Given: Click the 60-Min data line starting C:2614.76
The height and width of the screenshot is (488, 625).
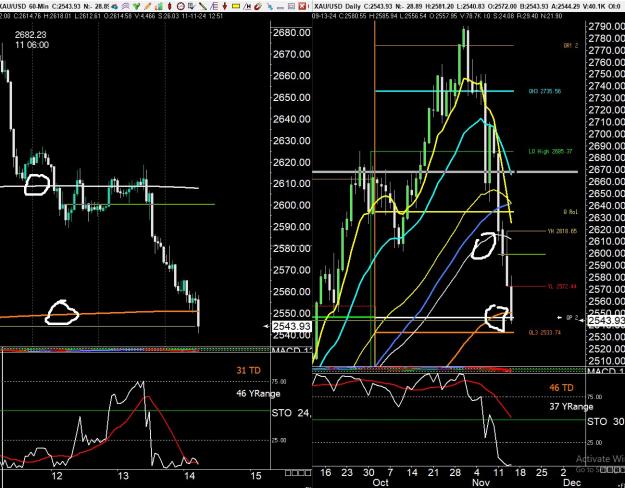Looking at the screenshot, I should click(x=111, y=16).
